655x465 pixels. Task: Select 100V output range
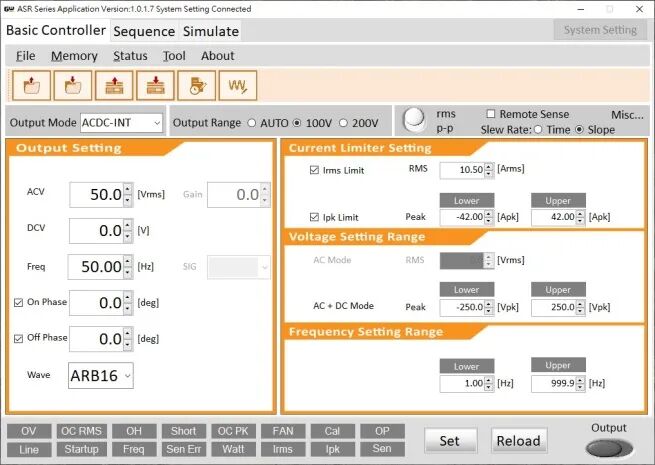(297, 123)
